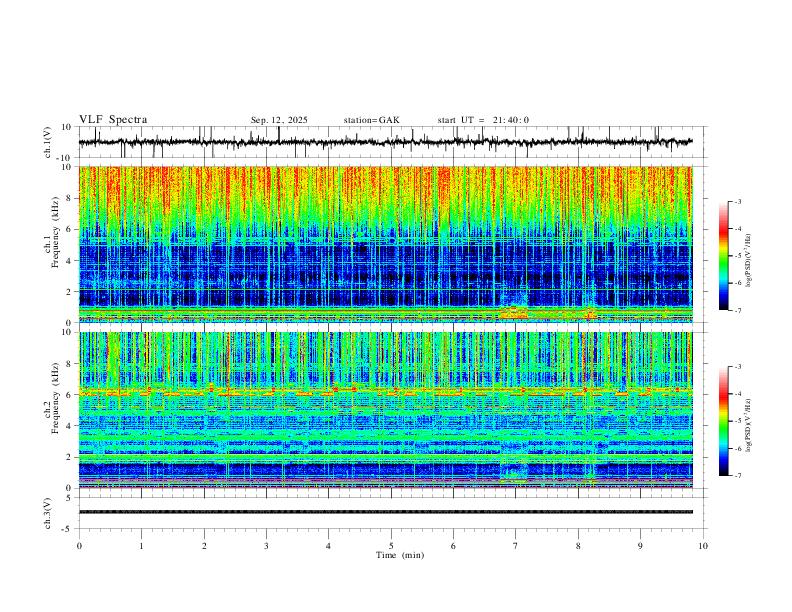Click the "ch.3(V)" axis label
Image resolution: width=792 pixels, height=612 pixels.
tap(48, 513)
